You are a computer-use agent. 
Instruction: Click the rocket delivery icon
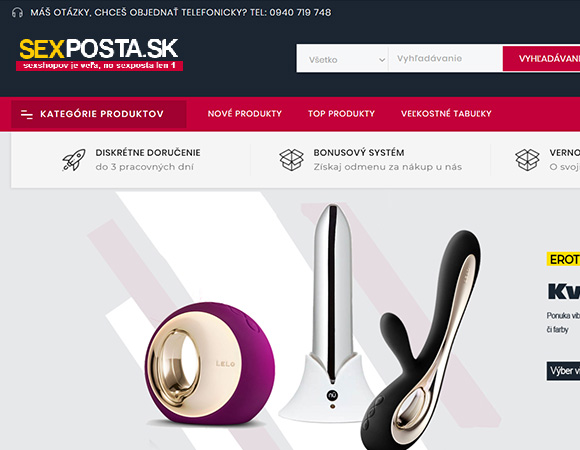click(74, 160)
